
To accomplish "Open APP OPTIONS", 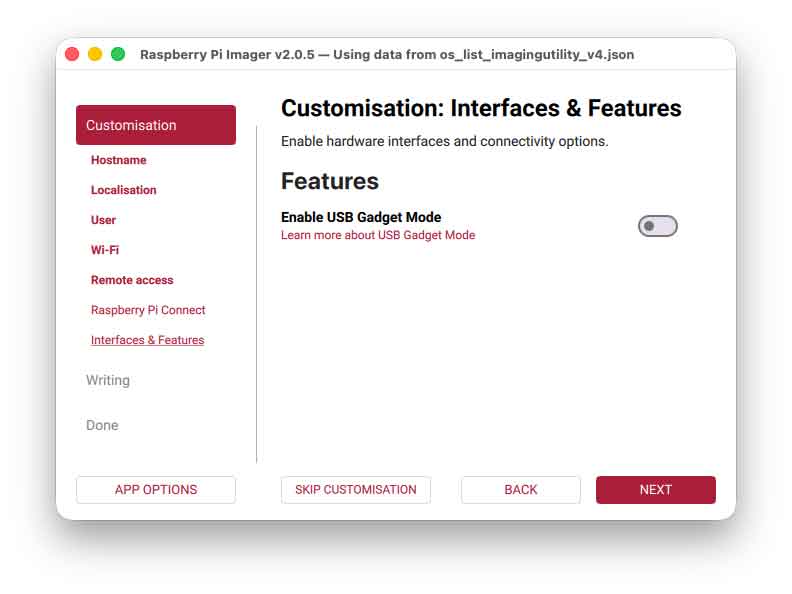I will coord(156,490).
